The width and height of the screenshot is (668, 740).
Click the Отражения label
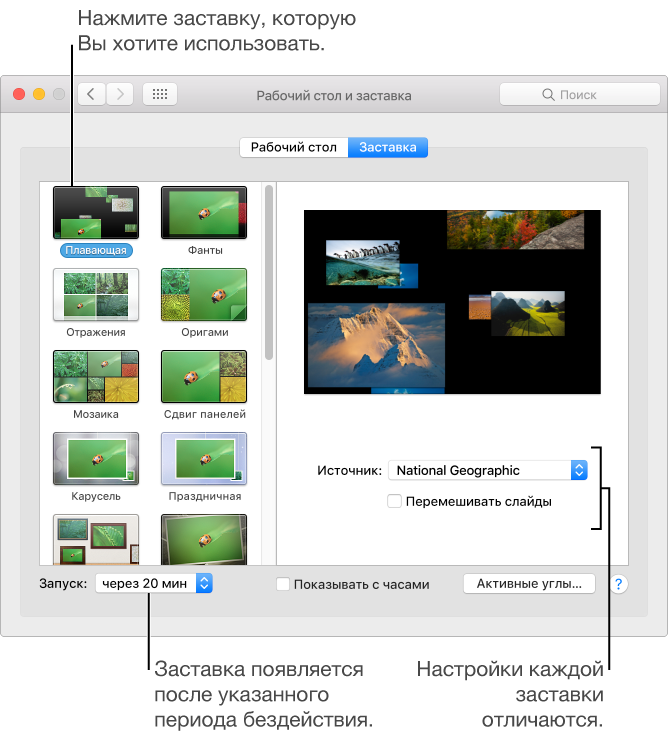point(96,332)
